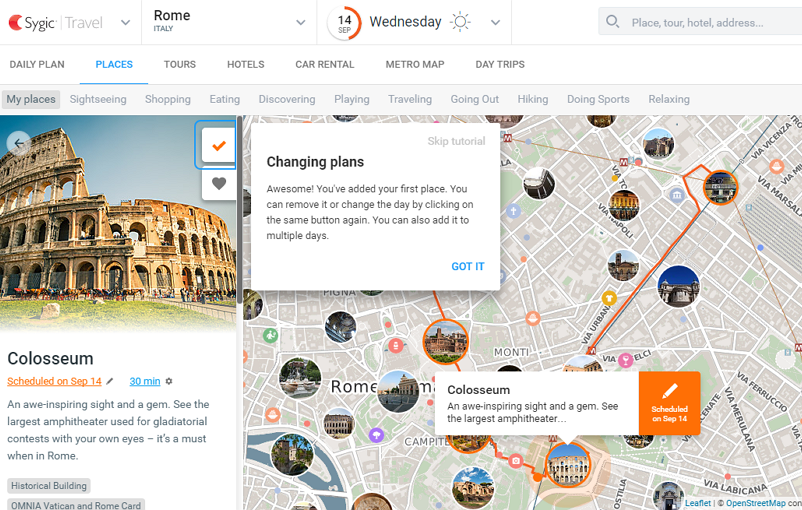Click the back arrow on Colosseum photo
The image size is (802, 510).
tap(18, 143)
